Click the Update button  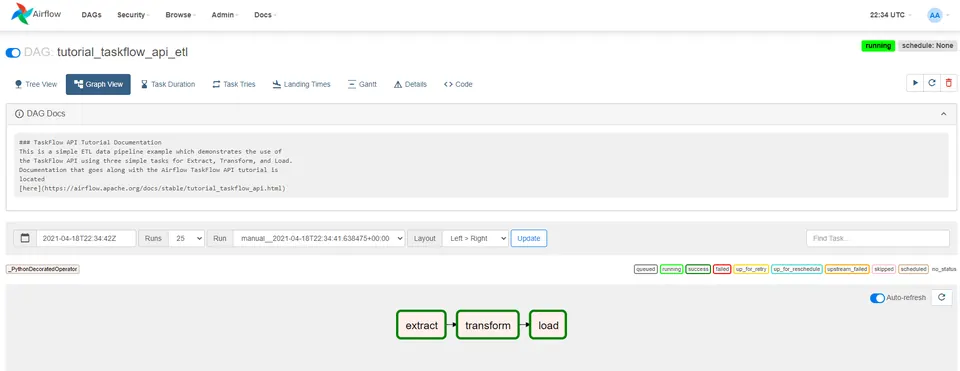coord(529,238)
